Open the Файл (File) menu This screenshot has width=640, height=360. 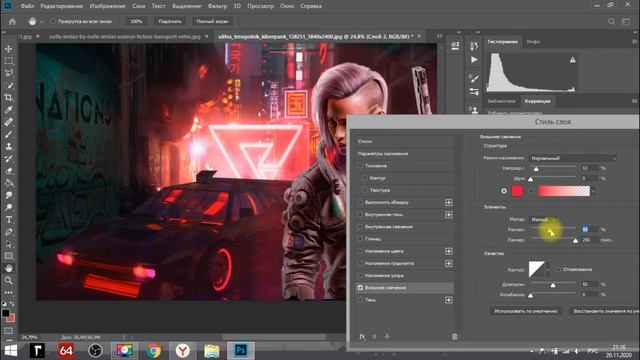click(x=27, y=6)
